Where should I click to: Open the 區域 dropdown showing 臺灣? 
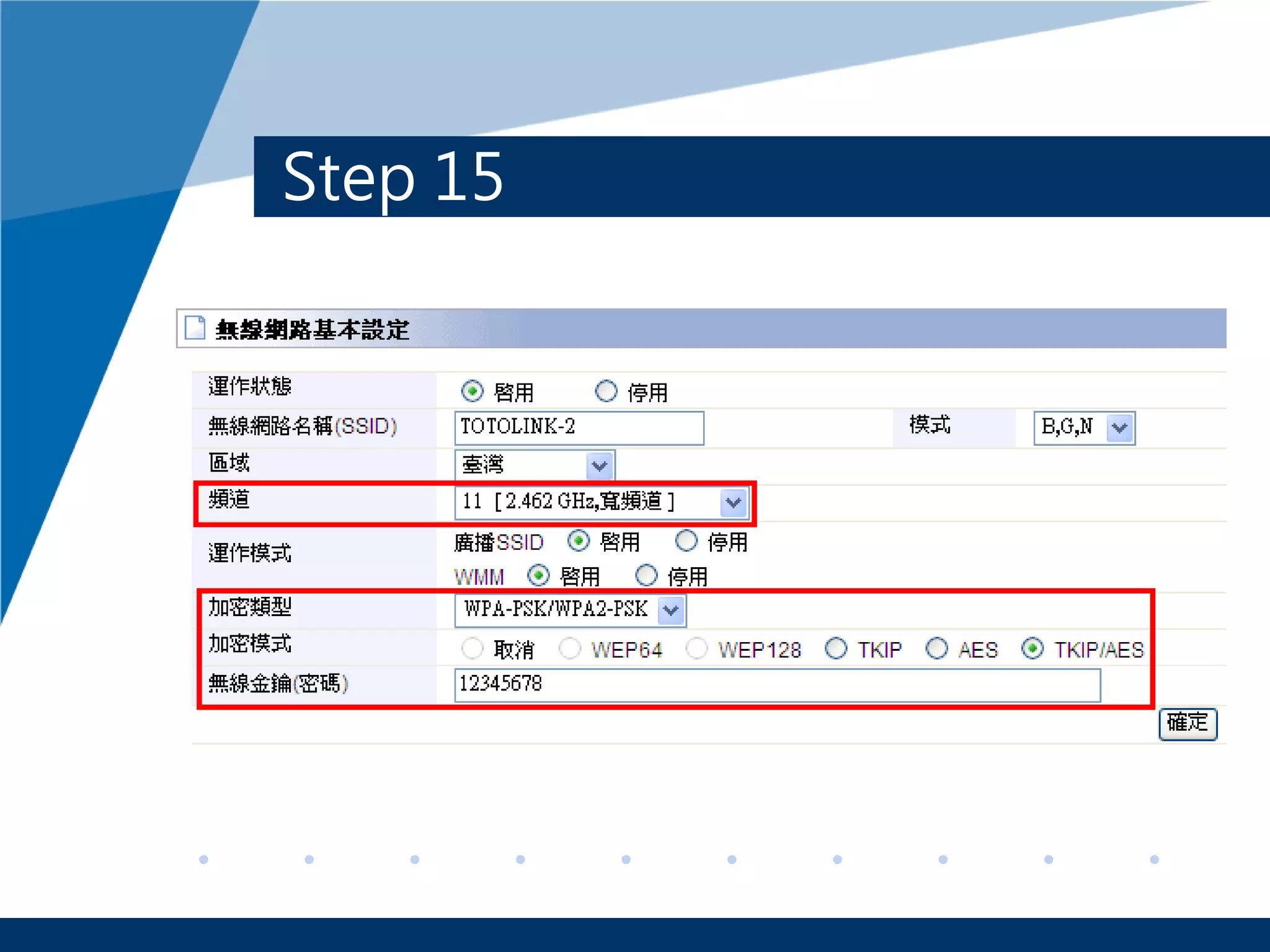[535, 465]
